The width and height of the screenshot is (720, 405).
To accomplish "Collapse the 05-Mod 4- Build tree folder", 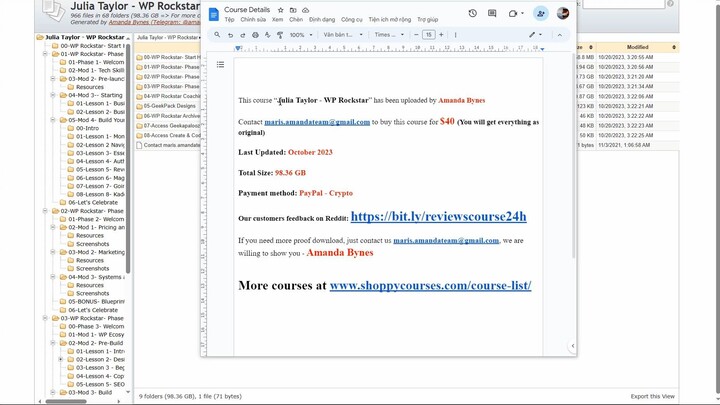I will tap(52, 120).
